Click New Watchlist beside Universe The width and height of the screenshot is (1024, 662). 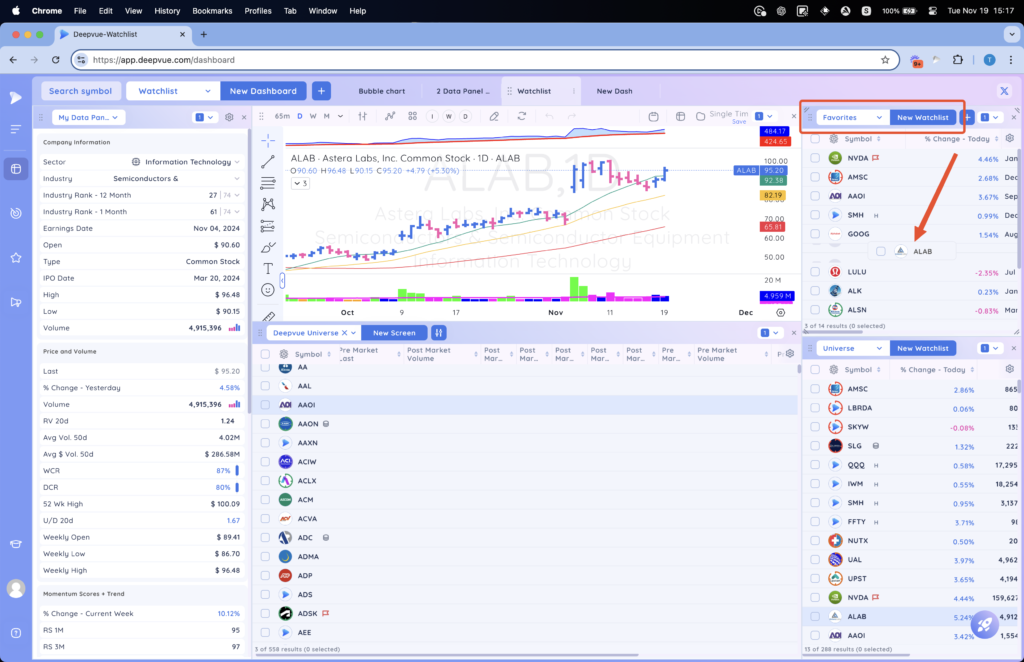pos(922,349)
